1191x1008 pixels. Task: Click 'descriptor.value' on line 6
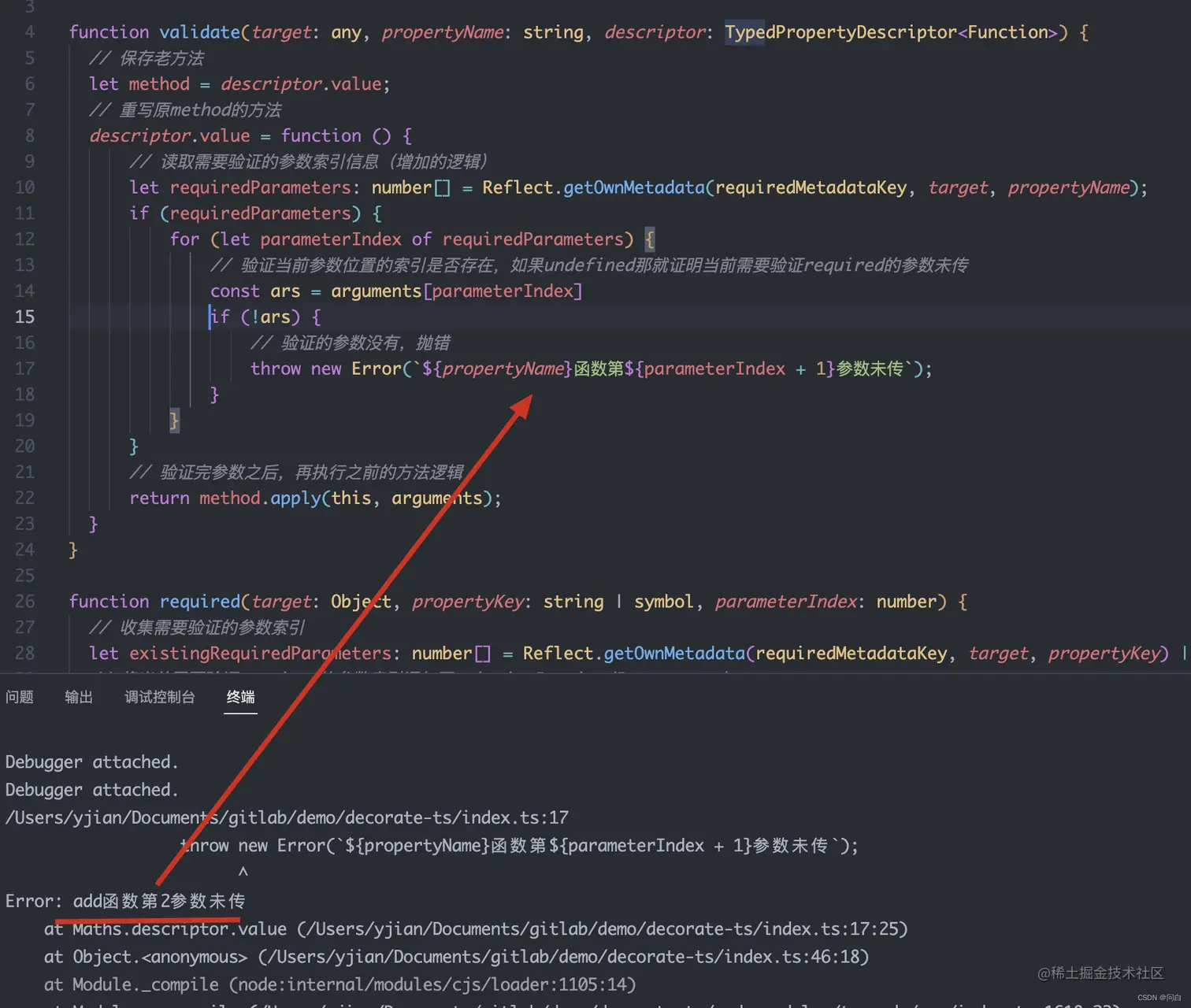tap(301, 84)
